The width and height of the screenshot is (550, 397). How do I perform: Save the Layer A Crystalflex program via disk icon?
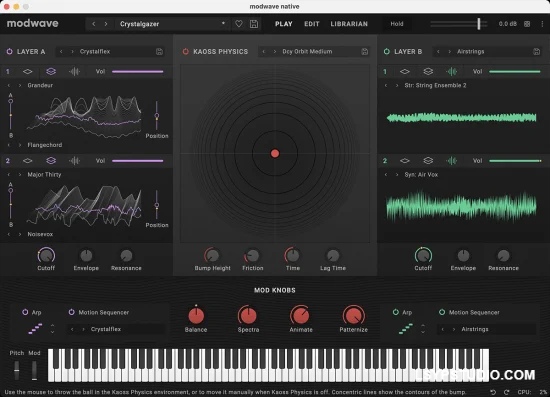click(159, 52)
